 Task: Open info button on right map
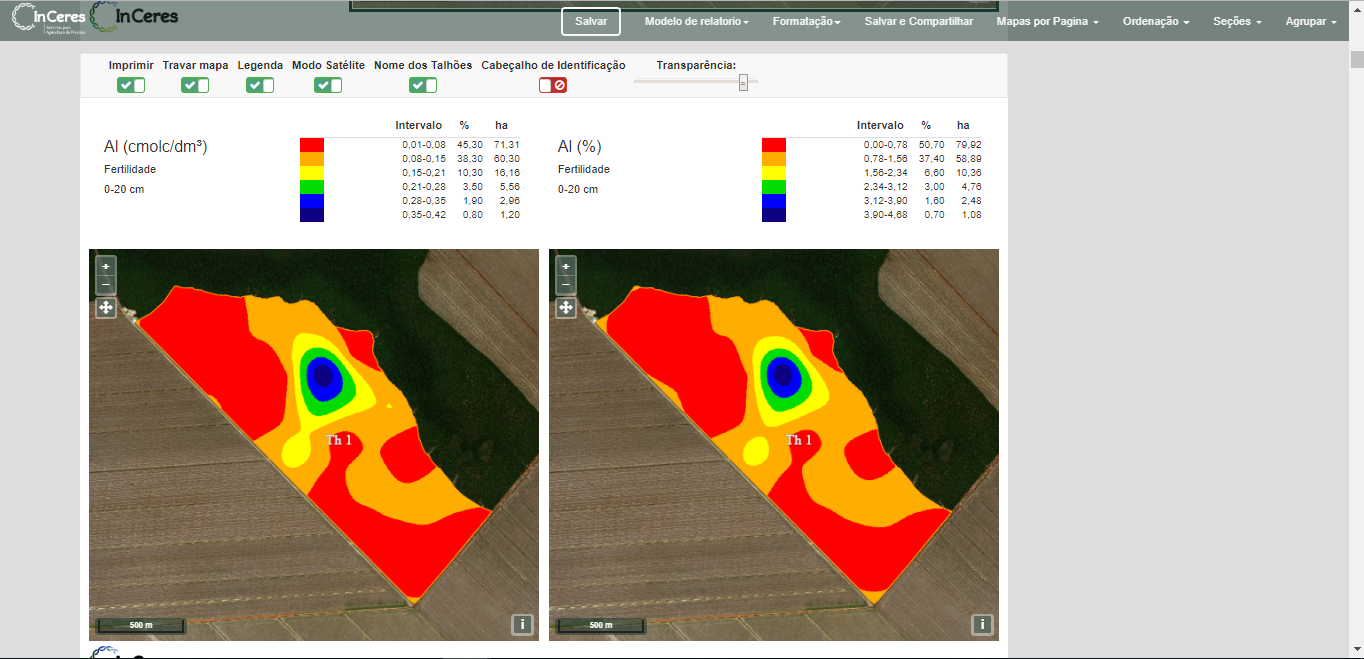point(982,625)
